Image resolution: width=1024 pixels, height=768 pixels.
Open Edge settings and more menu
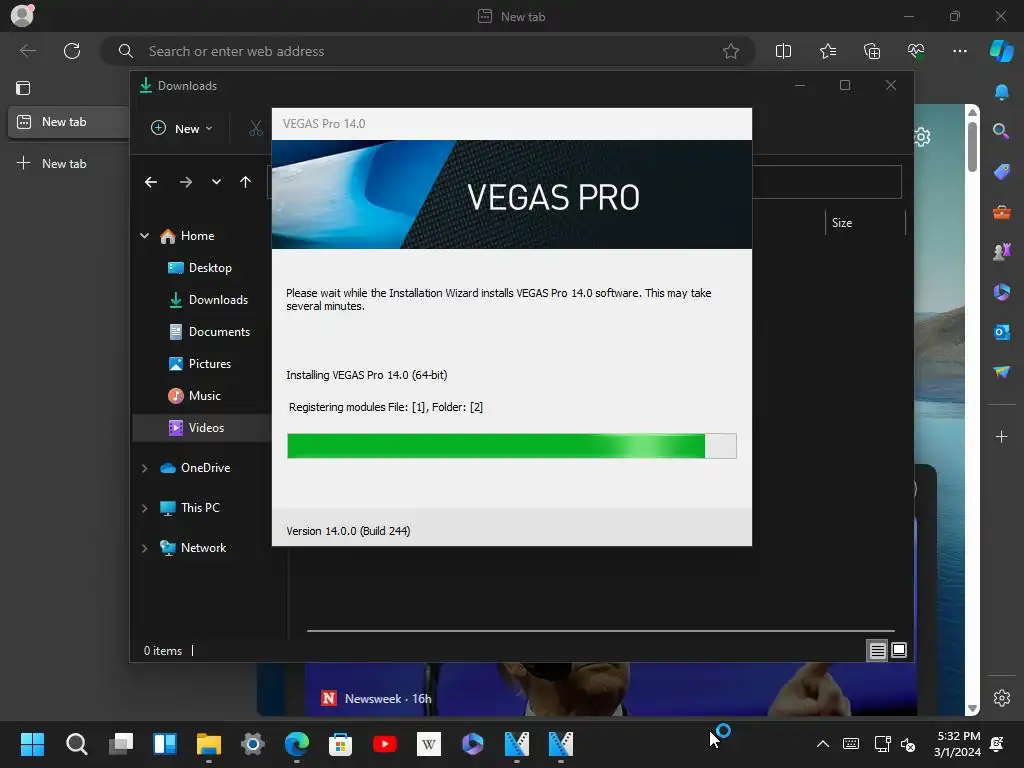[959, 51]
